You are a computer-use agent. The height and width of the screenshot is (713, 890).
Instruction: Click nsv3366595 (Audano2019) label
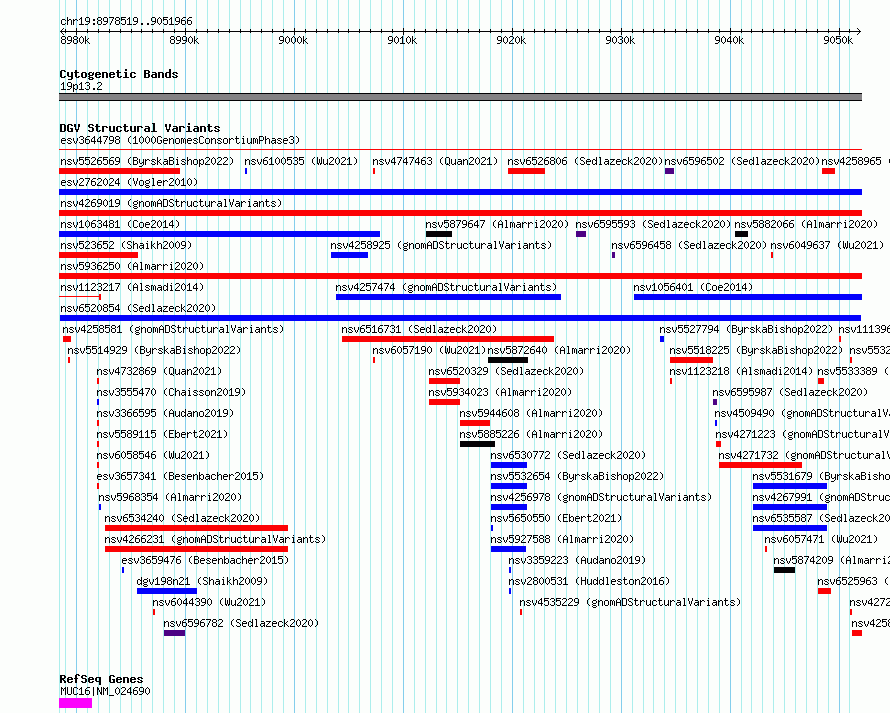point(165,413)
